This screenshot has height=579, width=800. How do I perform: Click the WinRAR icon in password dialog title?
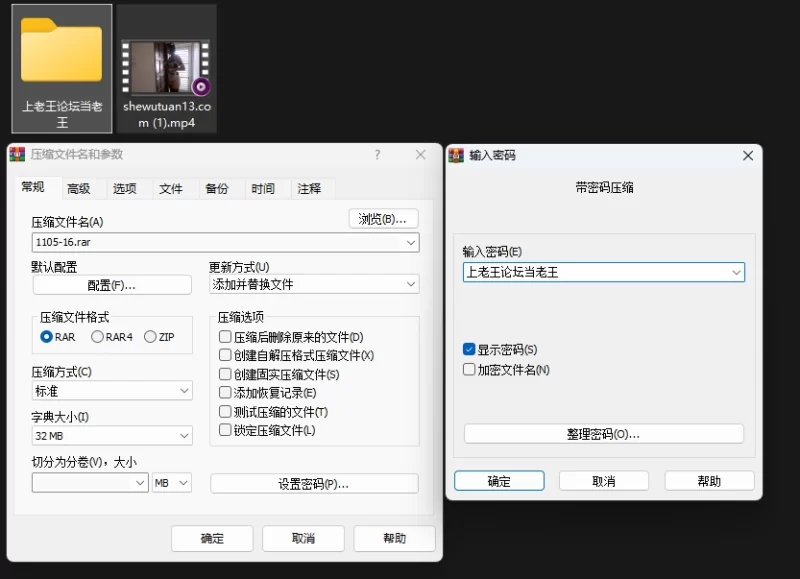click(456, 156)
